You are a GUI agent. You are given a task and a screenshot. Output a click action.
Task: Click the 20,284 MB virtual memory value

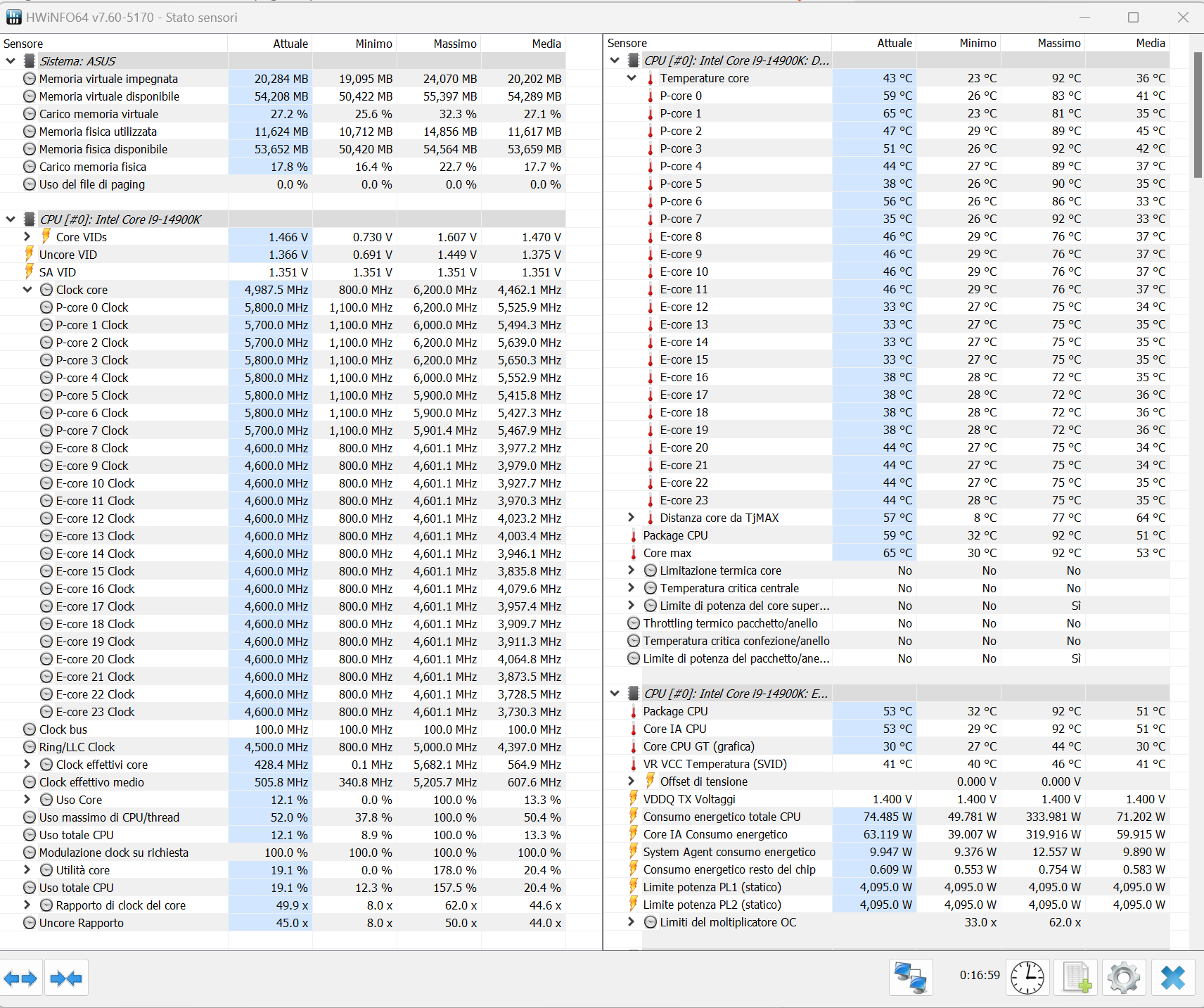281,79
